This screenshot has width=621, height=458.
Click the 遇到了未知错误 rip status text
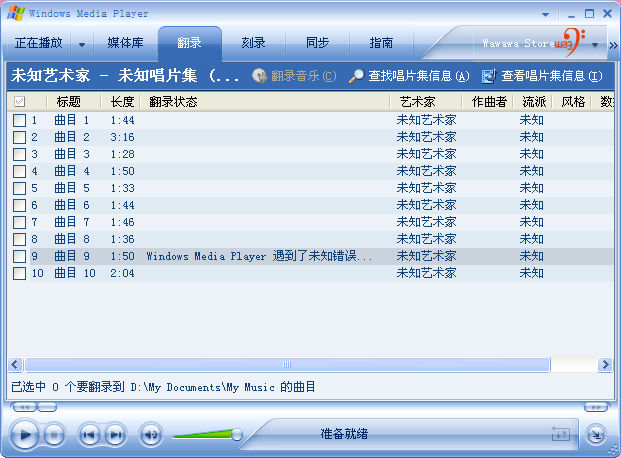coord(259,256)
